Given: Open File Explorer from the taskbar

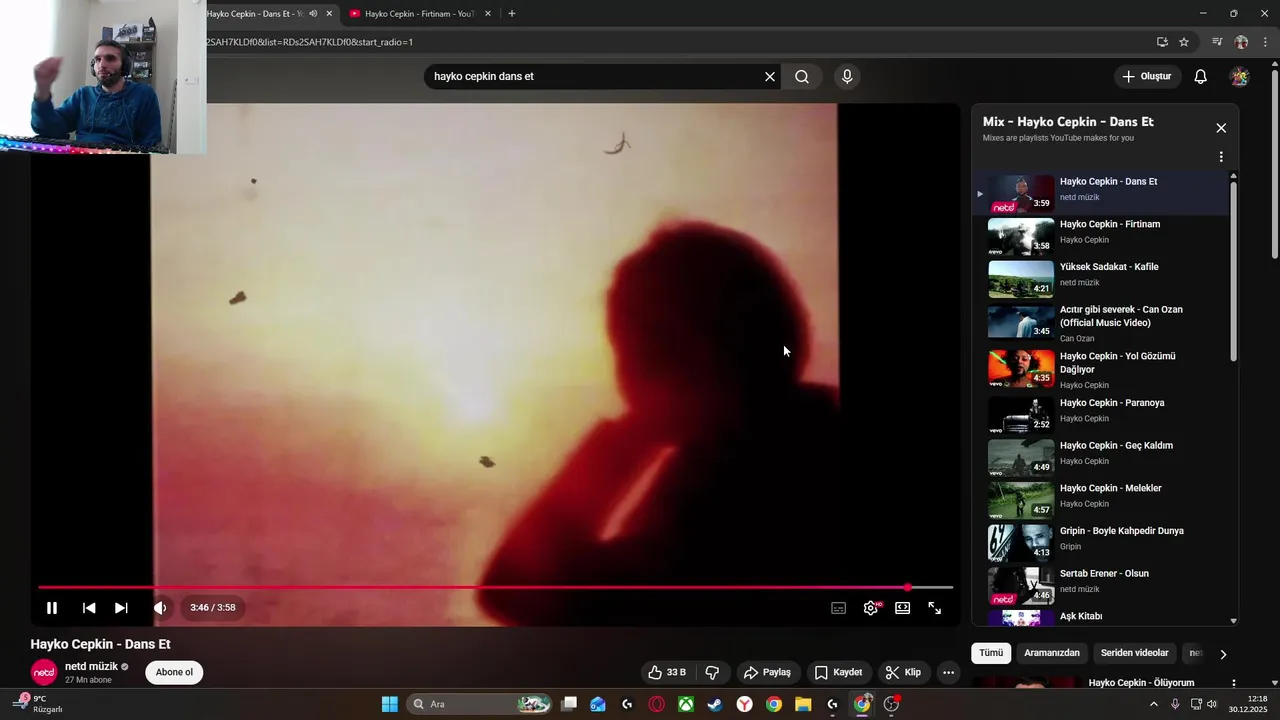Looking at the screenshot, I should [803, 705].
